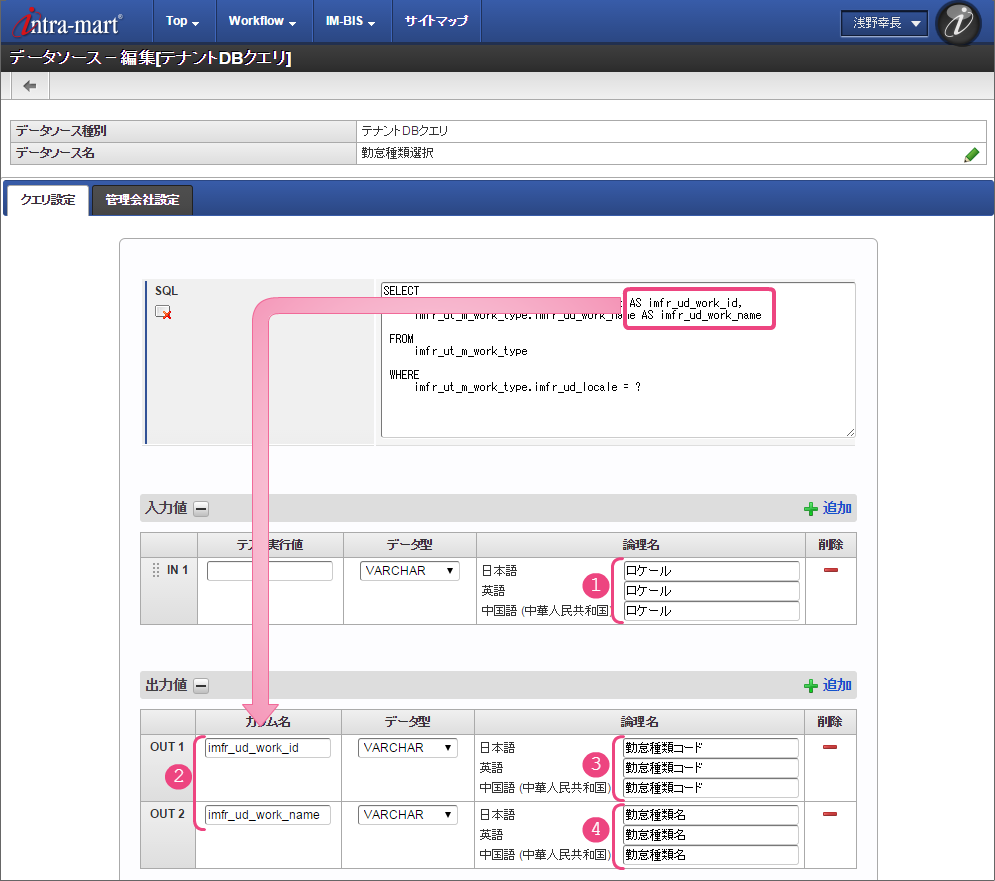
Task: Open the OUT 2 VARCHAR dropdown
Action: pos(408,815)
